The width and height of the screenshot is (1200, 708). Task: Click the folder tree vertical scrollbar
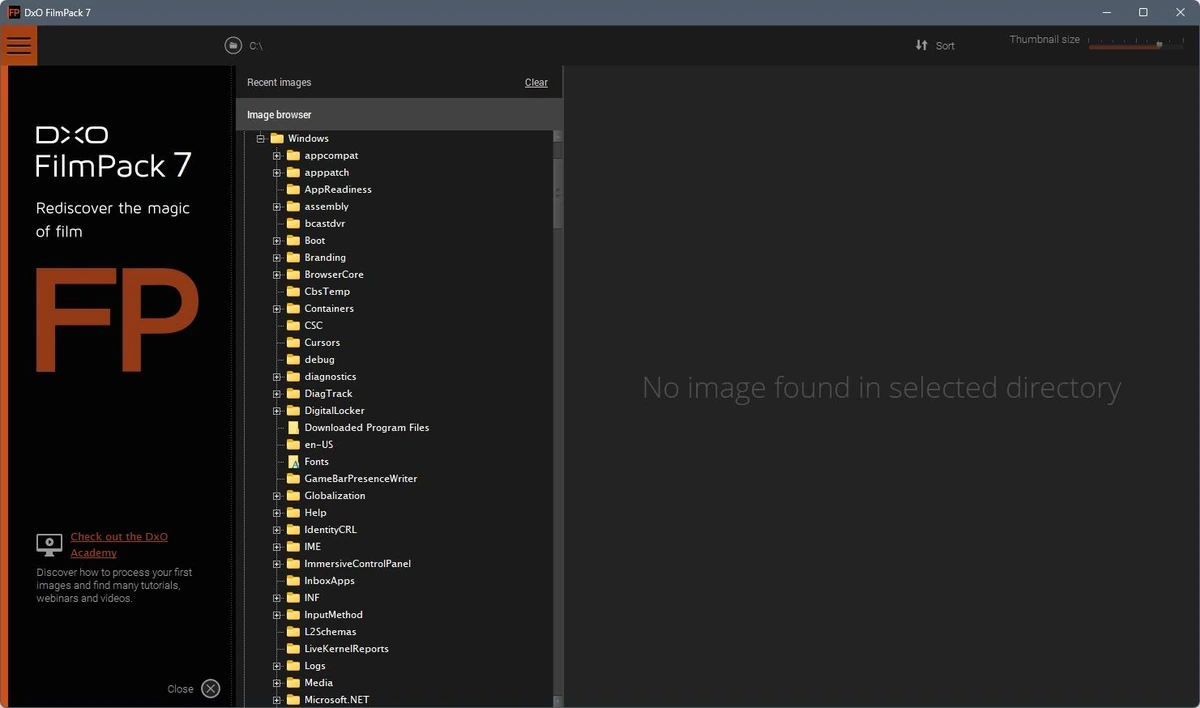(x=558, y=418)
